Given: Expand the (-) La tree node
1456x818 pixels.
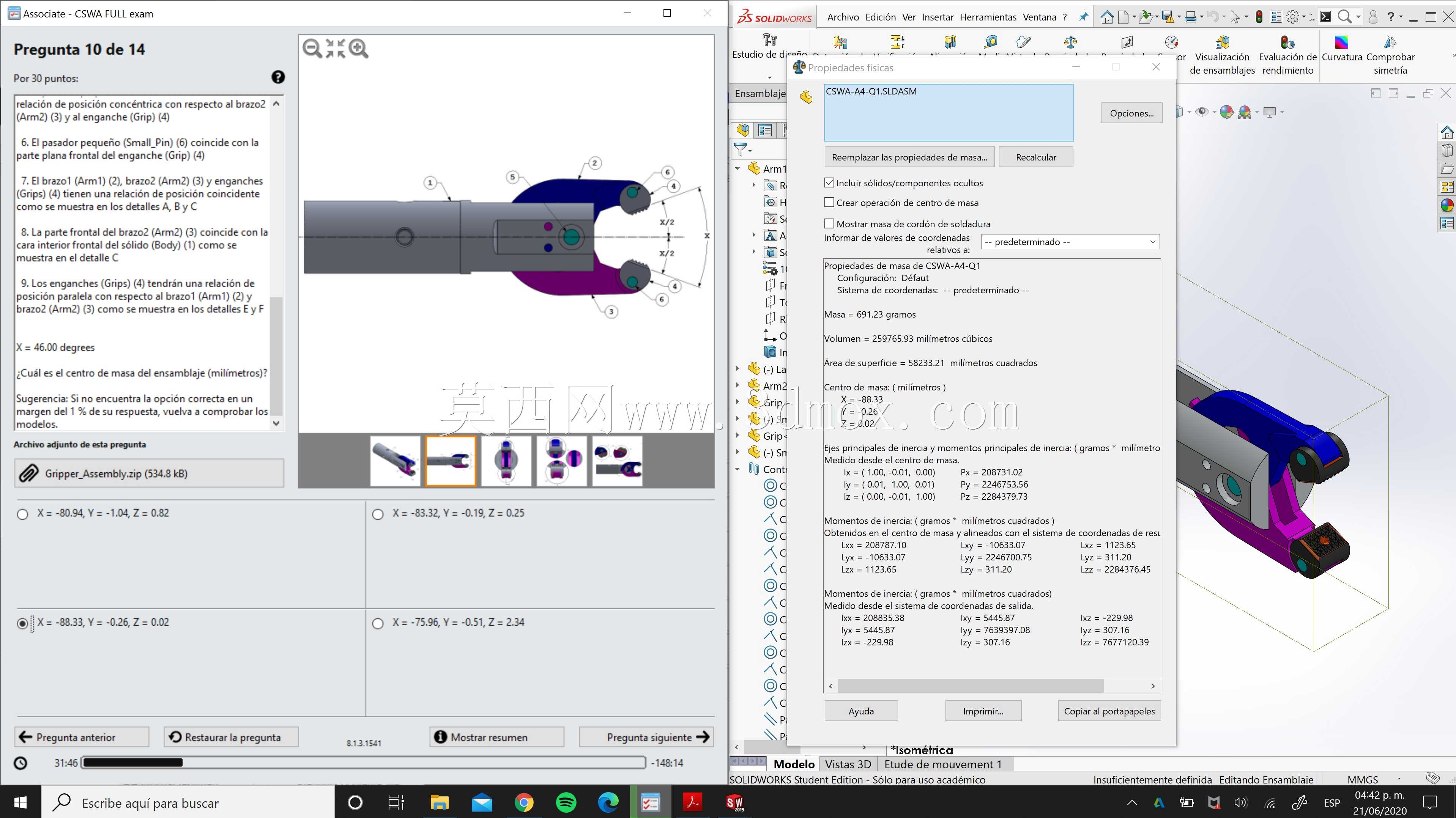Looking at the screenshot, I should pos(737,369).
